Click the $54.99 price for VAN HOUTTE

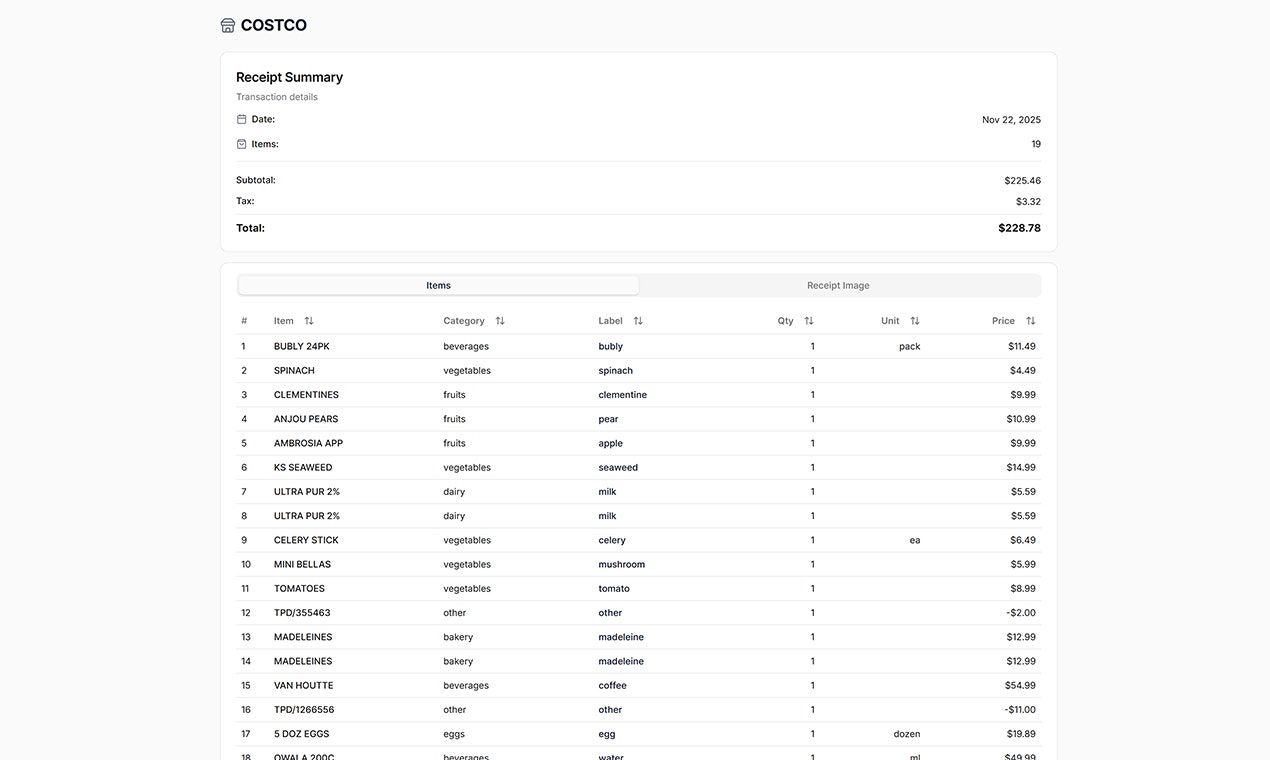pos(1020,685)
